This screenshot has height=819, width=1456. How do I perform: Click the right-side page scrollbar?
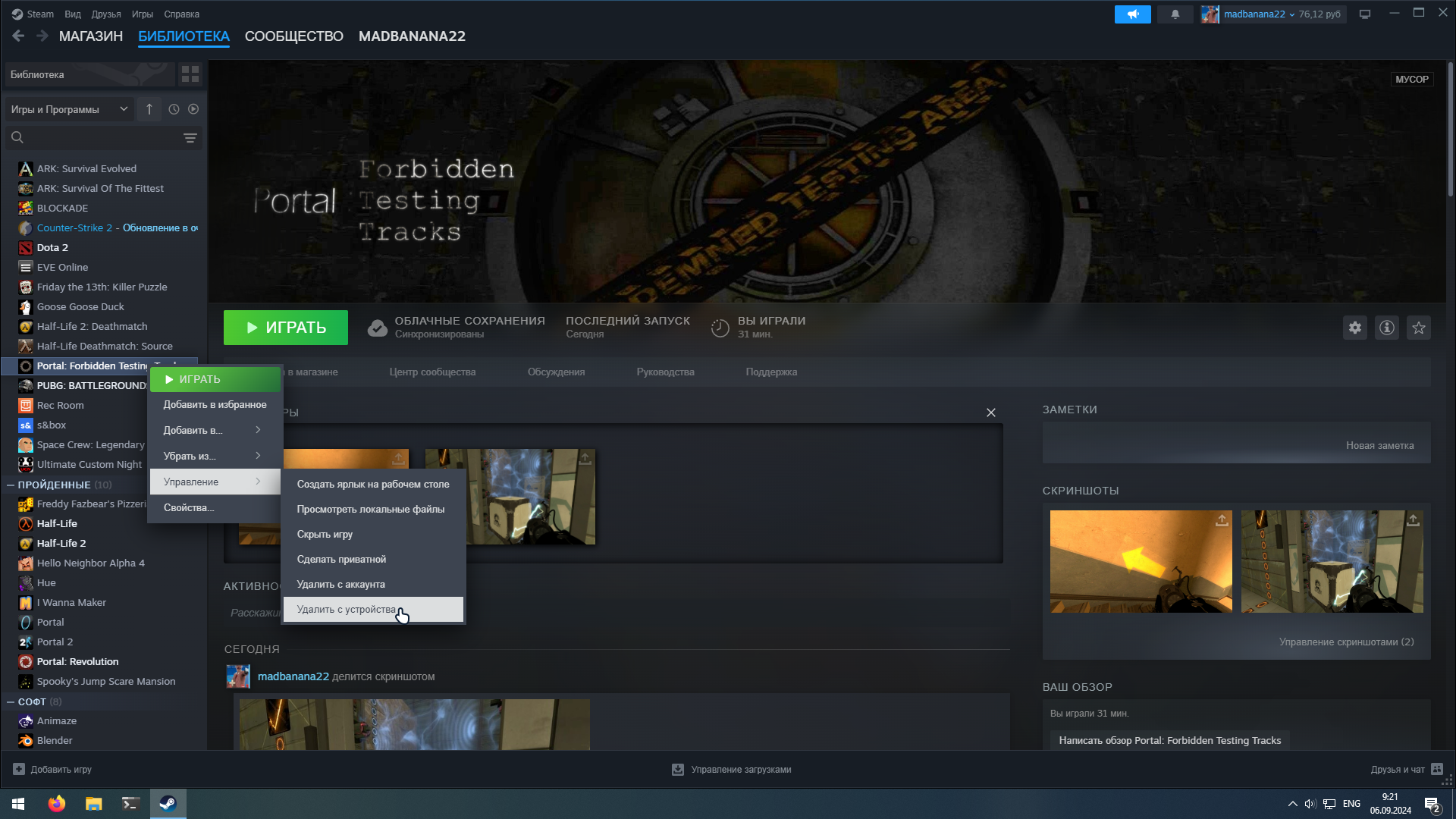click(1450, 129)
